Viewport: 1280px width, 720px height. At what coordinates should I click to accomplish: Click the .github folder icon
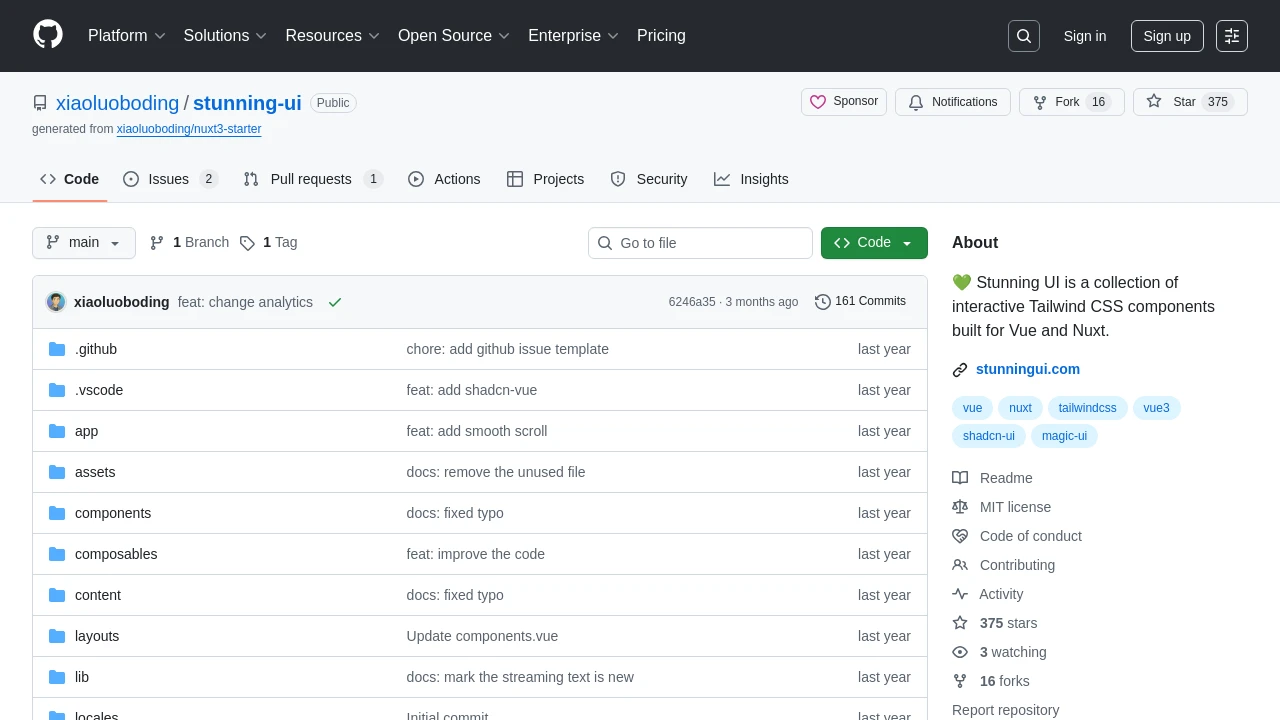point(57,349)
